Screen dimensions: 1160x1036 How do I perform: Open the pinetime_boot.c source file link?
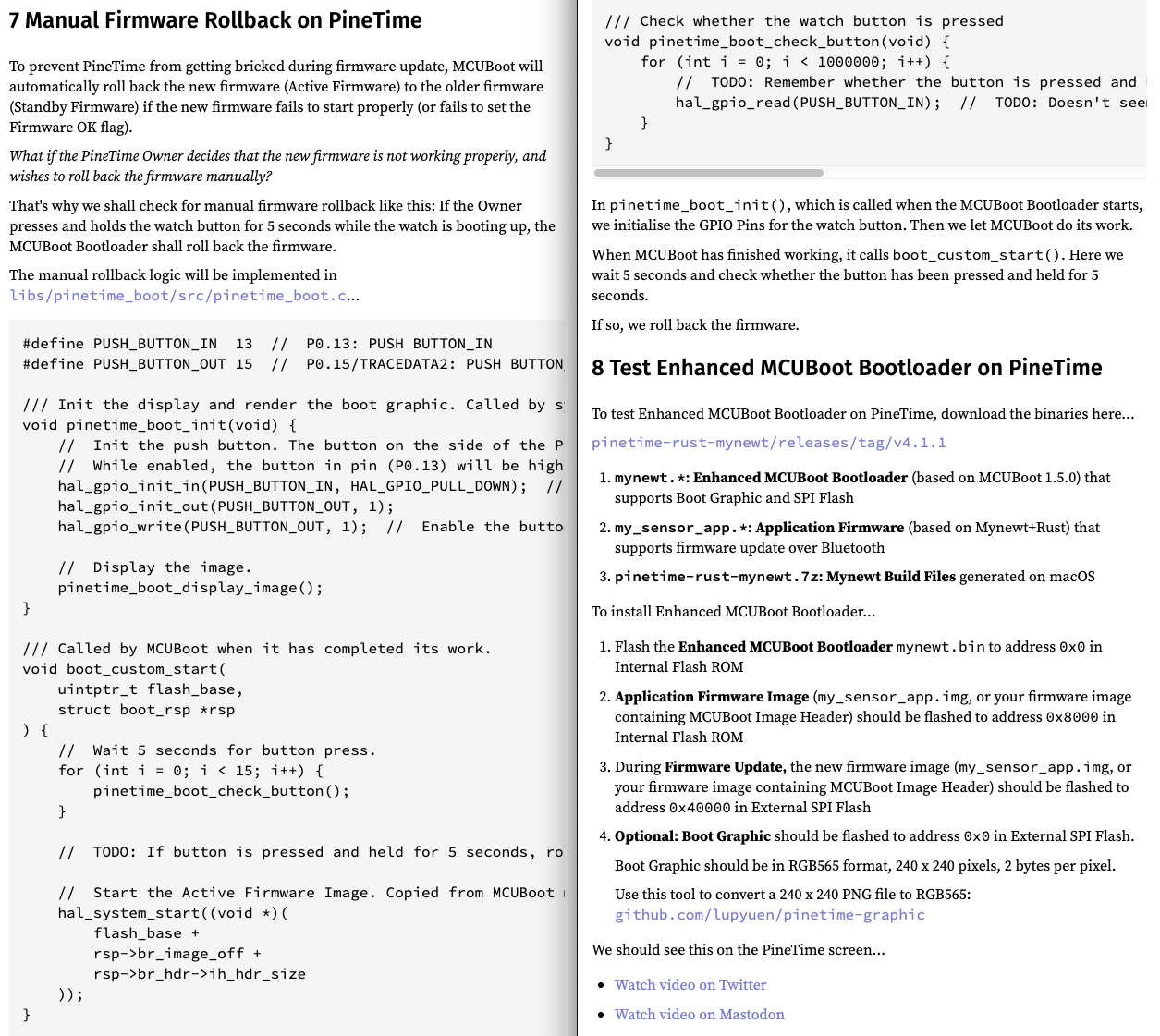point(178,296)
